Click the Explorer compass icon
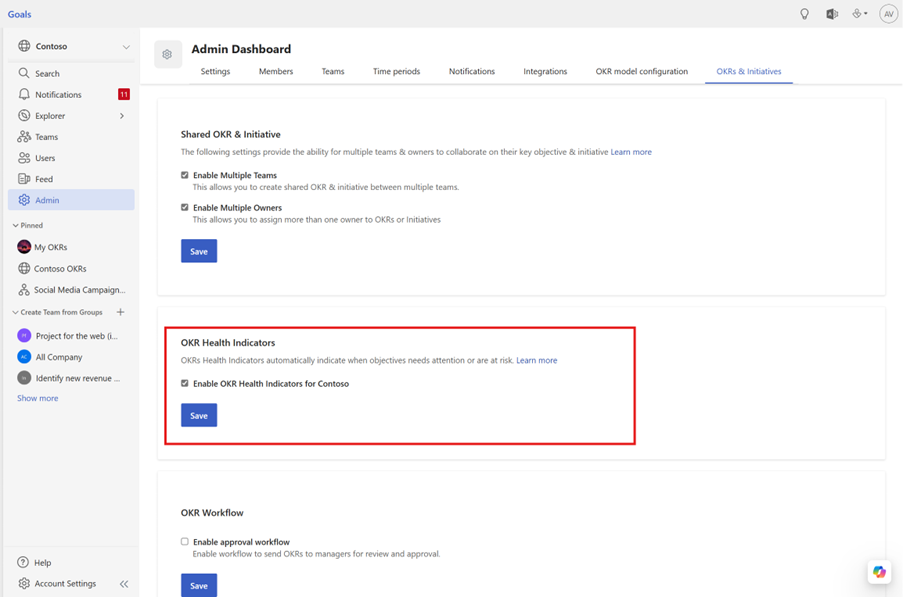Viewport: 903px width, 597px height. pos(24,116)
